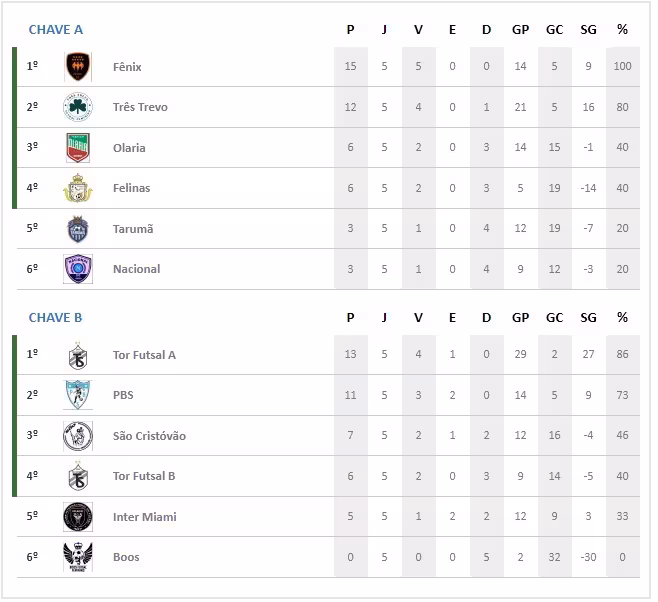Image resolution: width=658 pixels, height=602 pixels.
Task: Click Fênix's points value of 15
Action: pyautogui.click(x=350, y=67)
